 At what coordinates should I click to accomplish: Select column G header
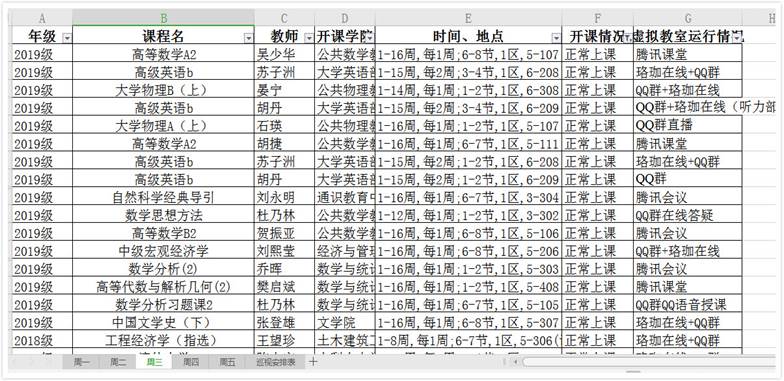pyautogui.click(x=688, y=18)
